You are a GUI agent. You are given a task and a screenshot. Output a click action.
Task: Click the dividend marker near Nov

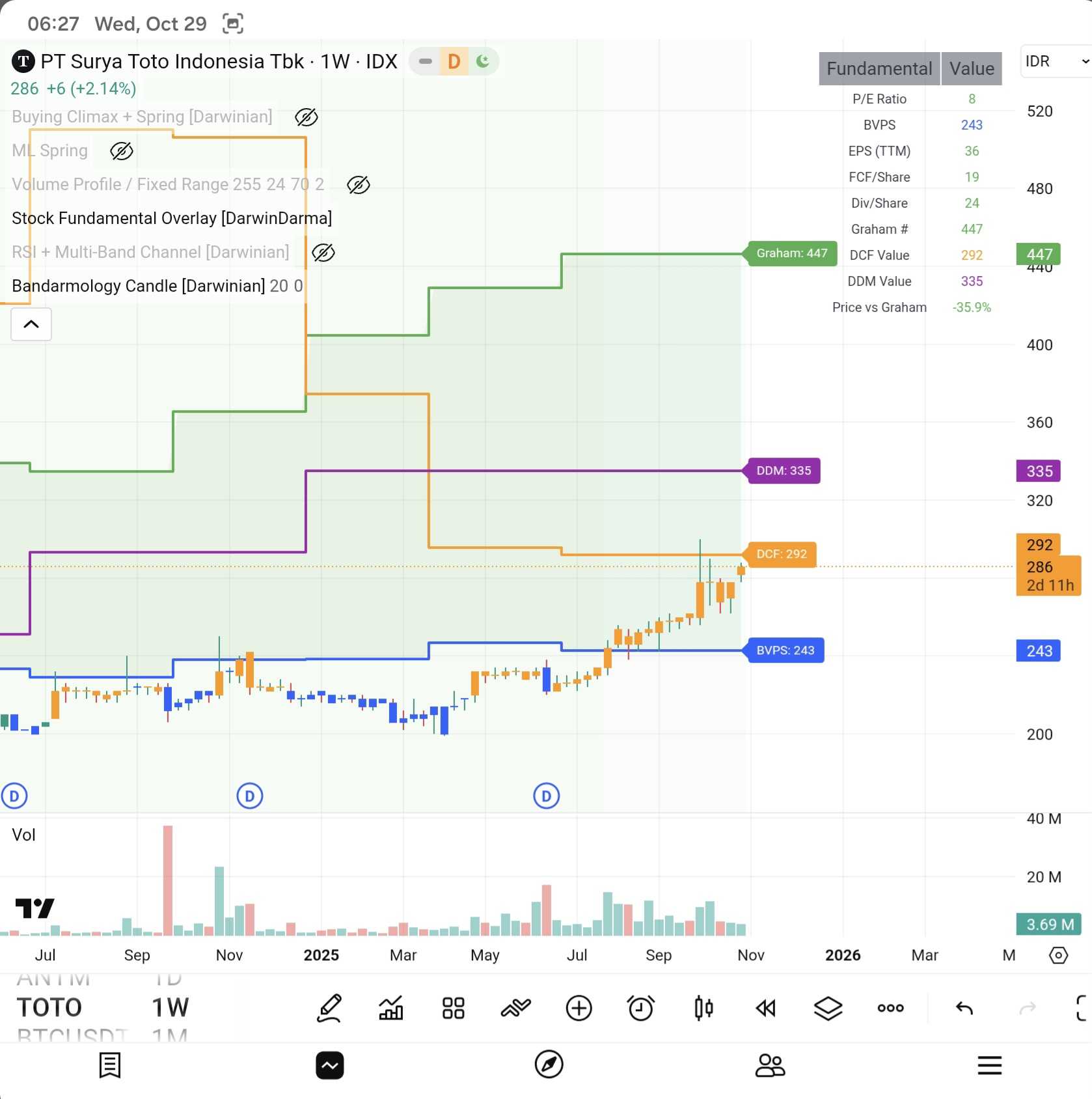pyautogui.click(x=250, y=796)
